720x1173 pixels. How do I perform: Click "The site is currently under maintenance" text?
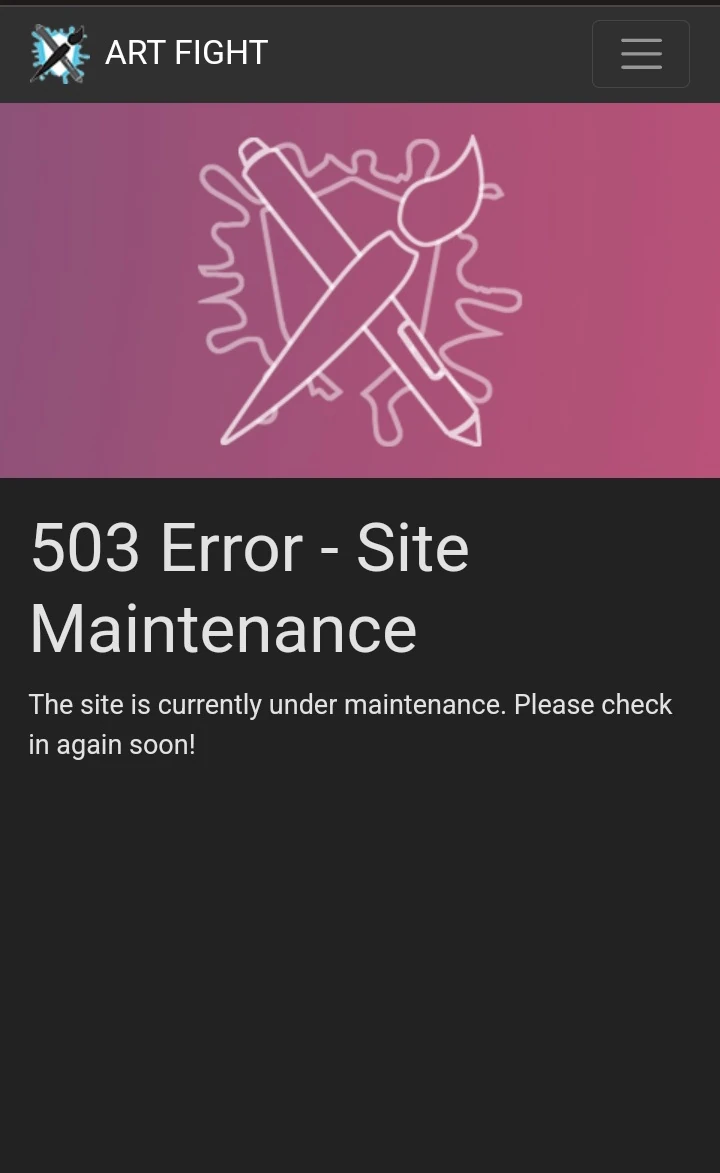(266, 705)
